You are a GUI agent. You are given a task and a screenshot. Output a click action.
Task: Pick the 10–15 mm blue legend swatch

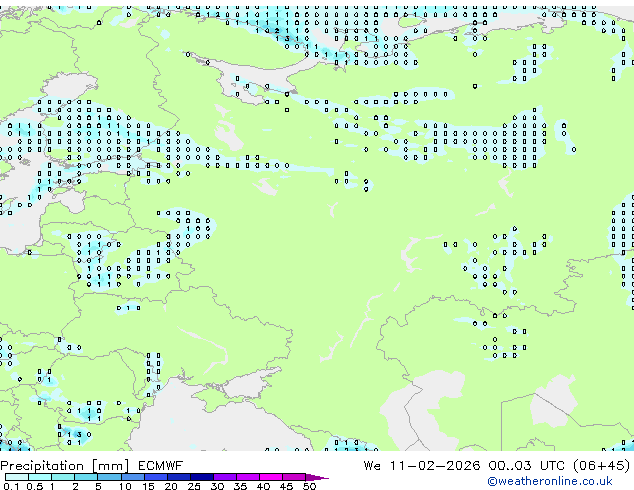[133, 477]
